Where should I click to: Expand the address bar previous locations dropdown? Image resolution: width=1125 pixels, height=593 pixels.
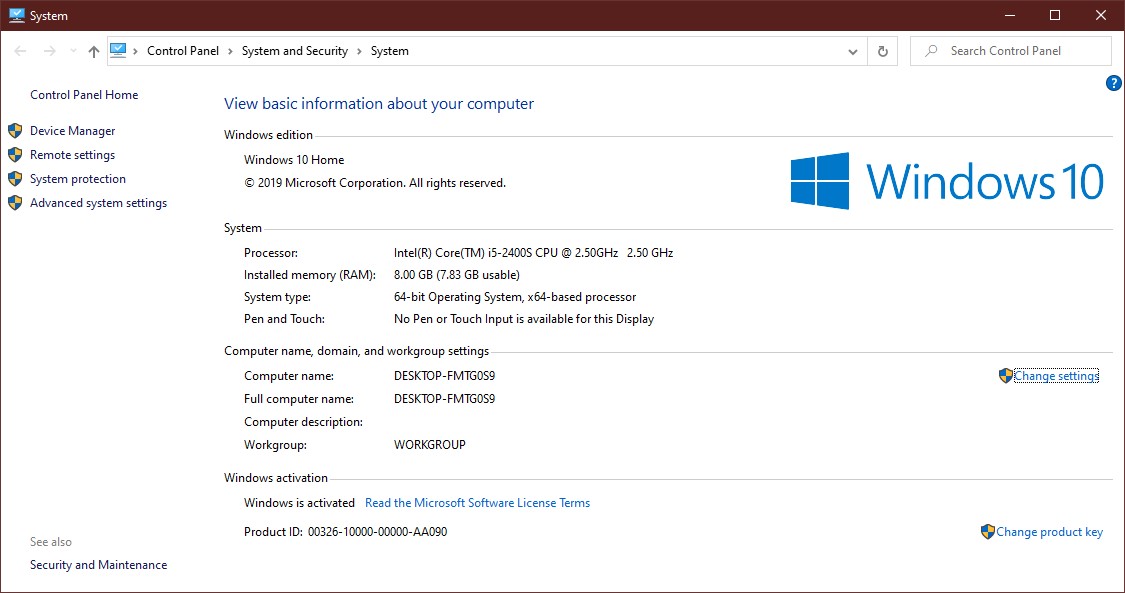click(x=853, y=51)
